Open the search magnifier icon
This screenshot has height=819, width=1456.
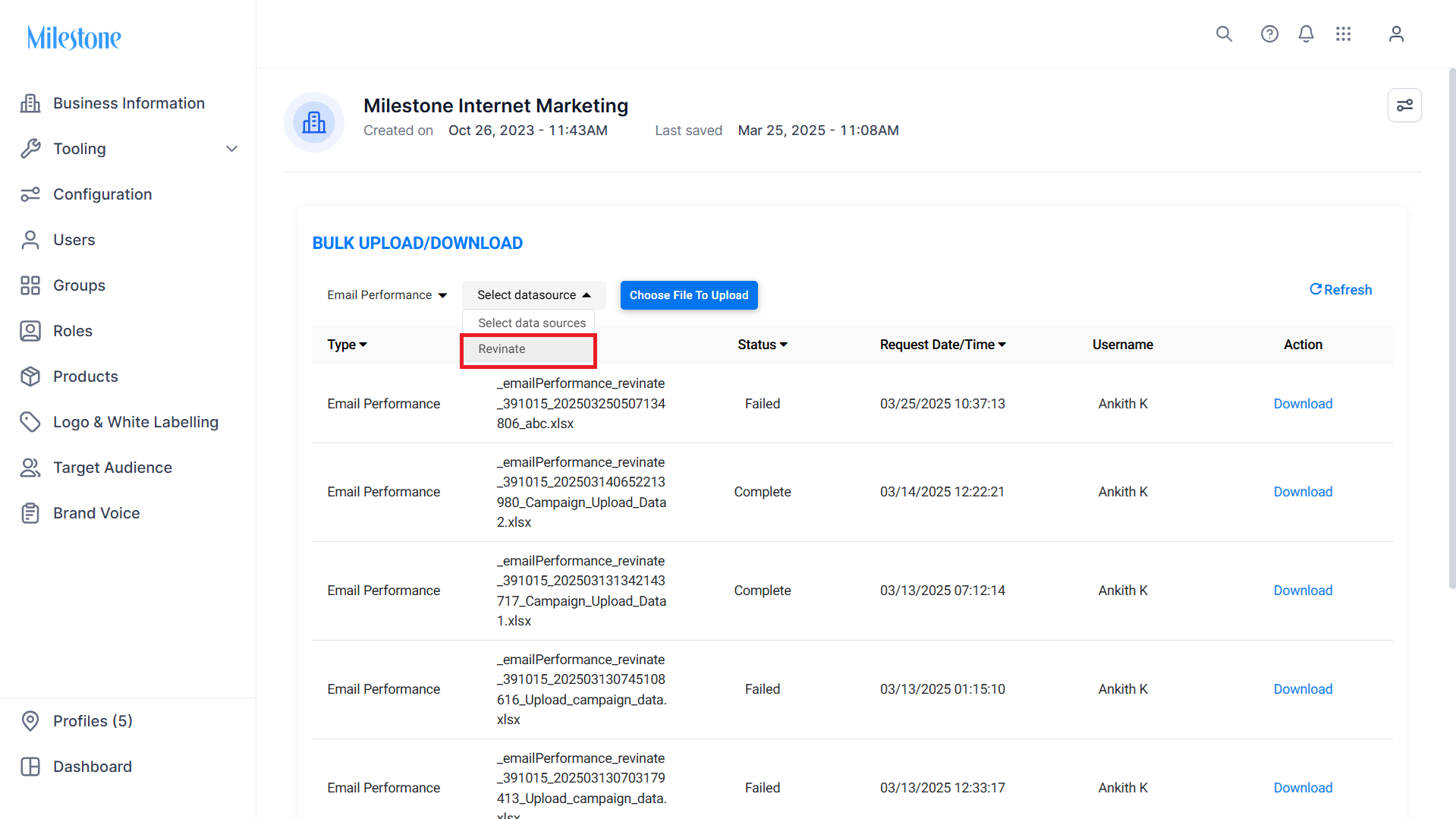[1224, 34]
